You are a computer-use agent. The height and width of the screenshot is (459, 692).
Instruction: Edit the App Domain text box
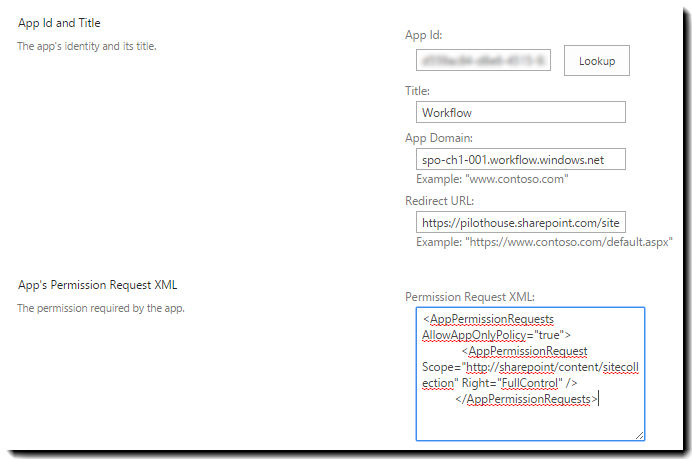[x=521, y=159]
